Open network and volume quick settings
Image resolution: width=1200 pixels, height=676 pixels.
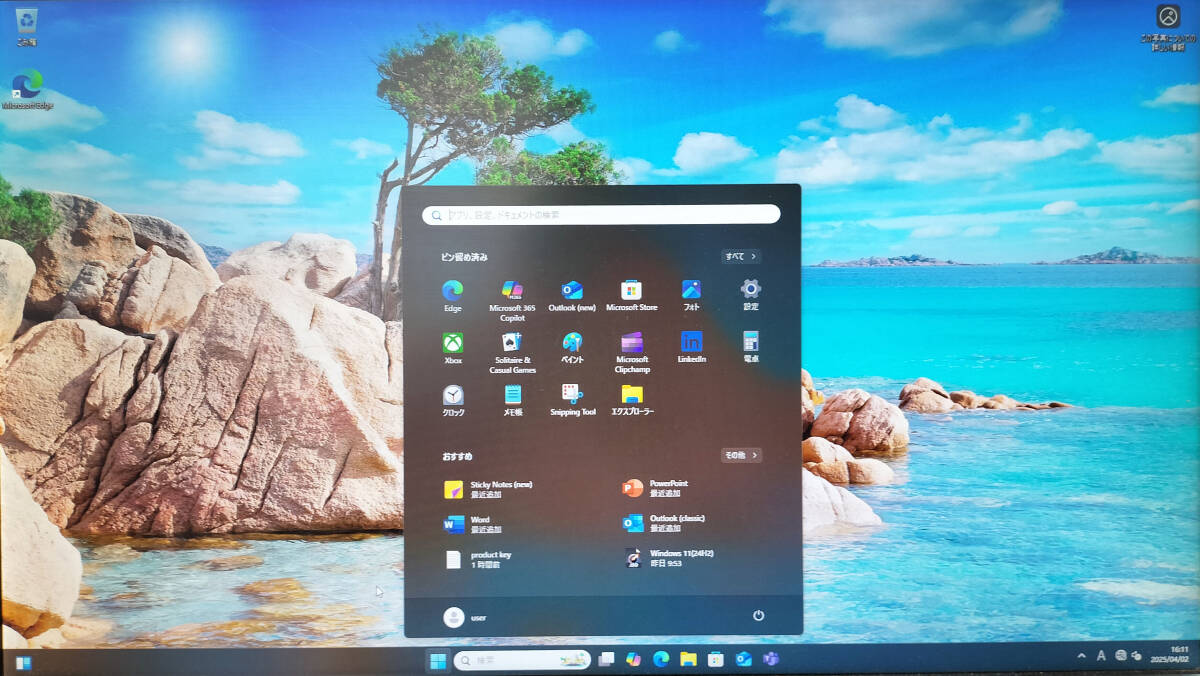pos(1129,656)
